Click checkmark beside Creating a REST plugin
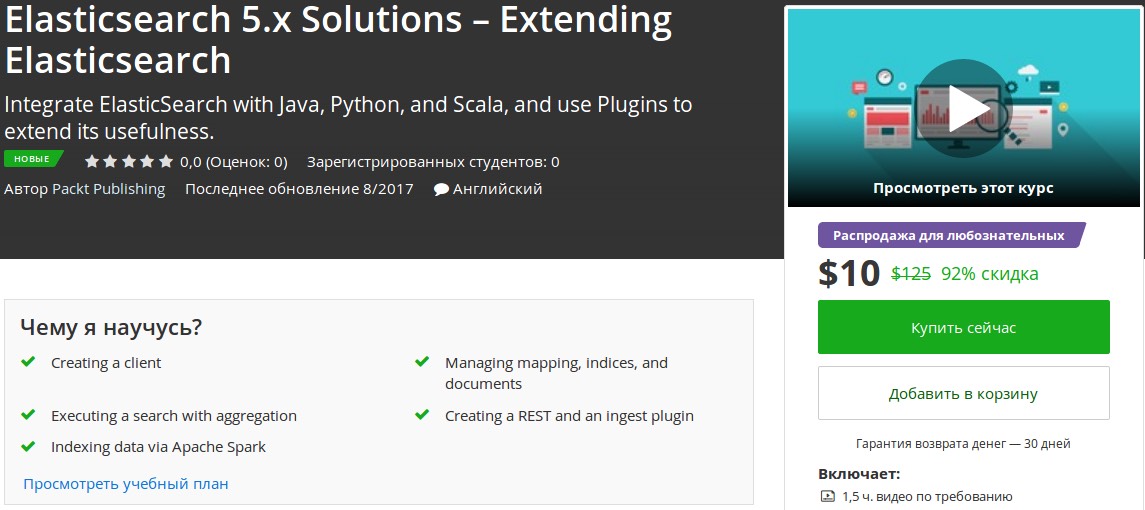The image size is (1145, 510). [x=422, y=415]
